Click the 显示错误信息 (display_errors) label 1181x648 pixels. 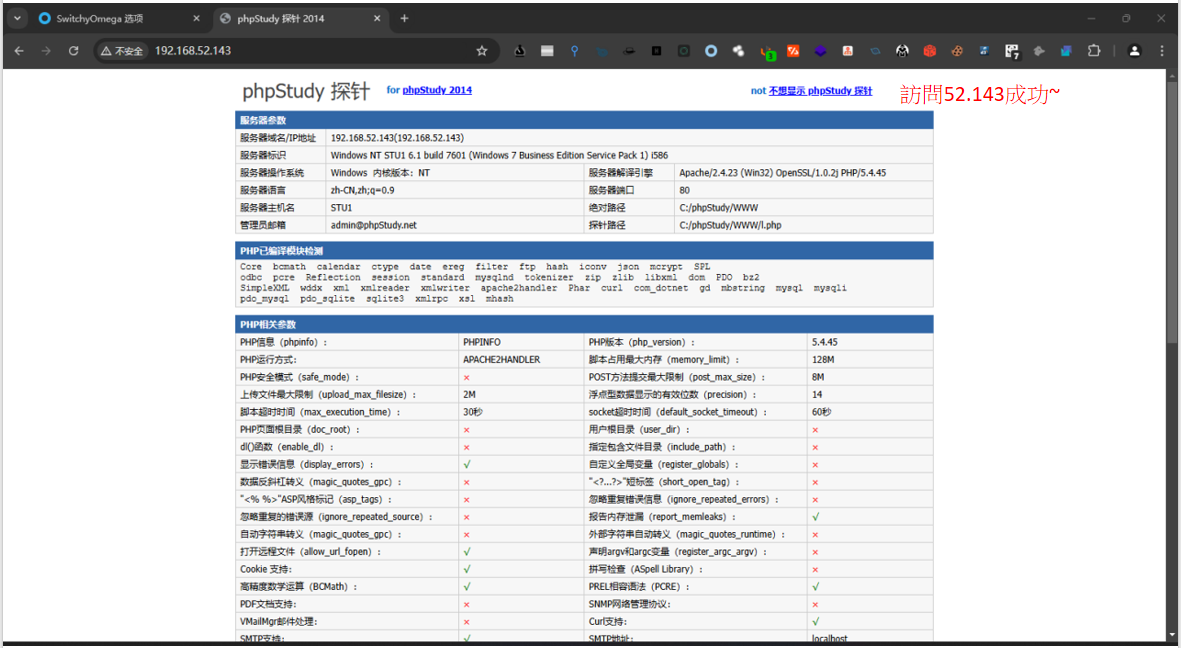pyautogui.click(x=307, y=465)
